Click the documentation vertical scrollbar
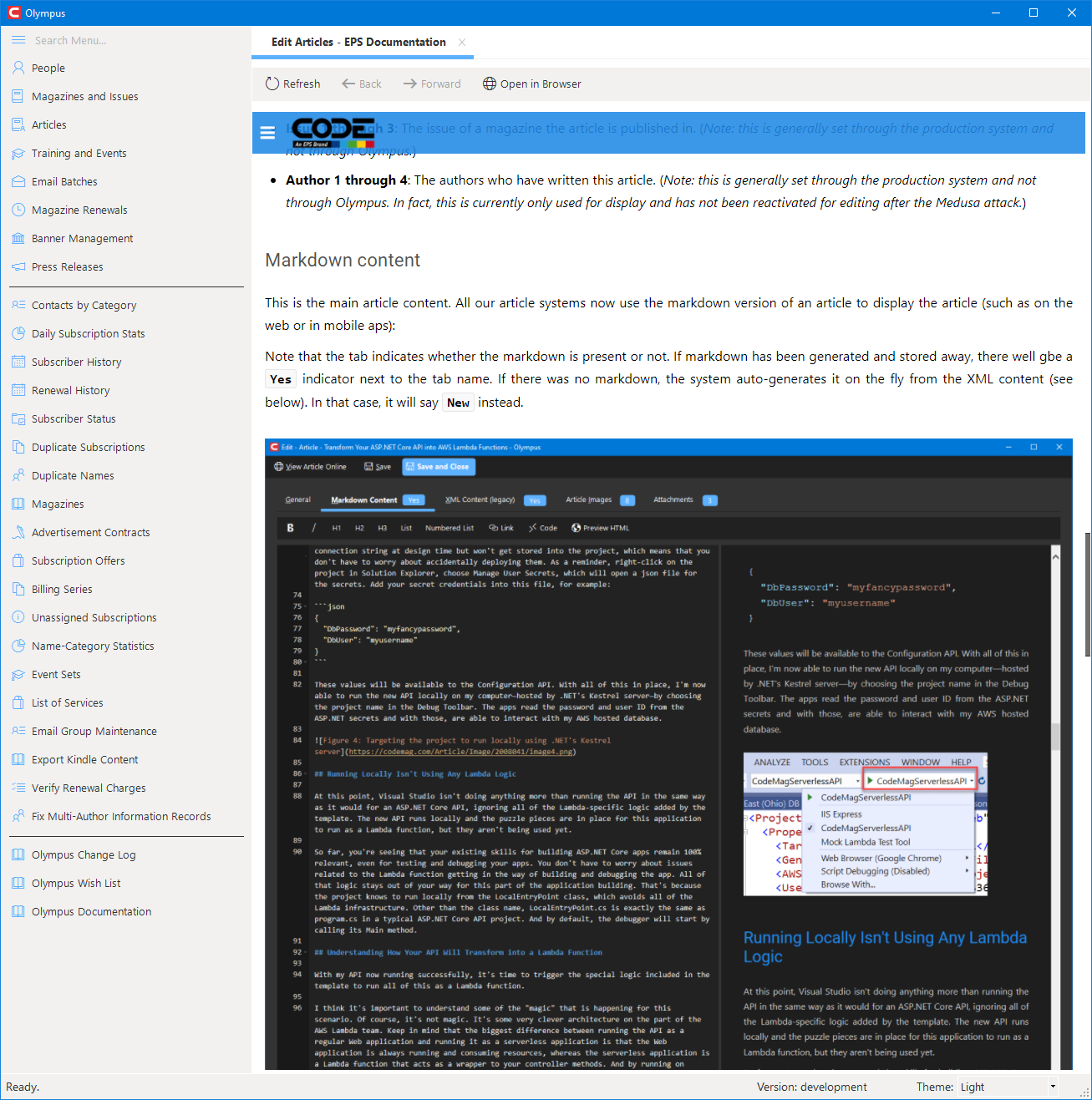1092x1100 pixels. (x=1087, y=593)
